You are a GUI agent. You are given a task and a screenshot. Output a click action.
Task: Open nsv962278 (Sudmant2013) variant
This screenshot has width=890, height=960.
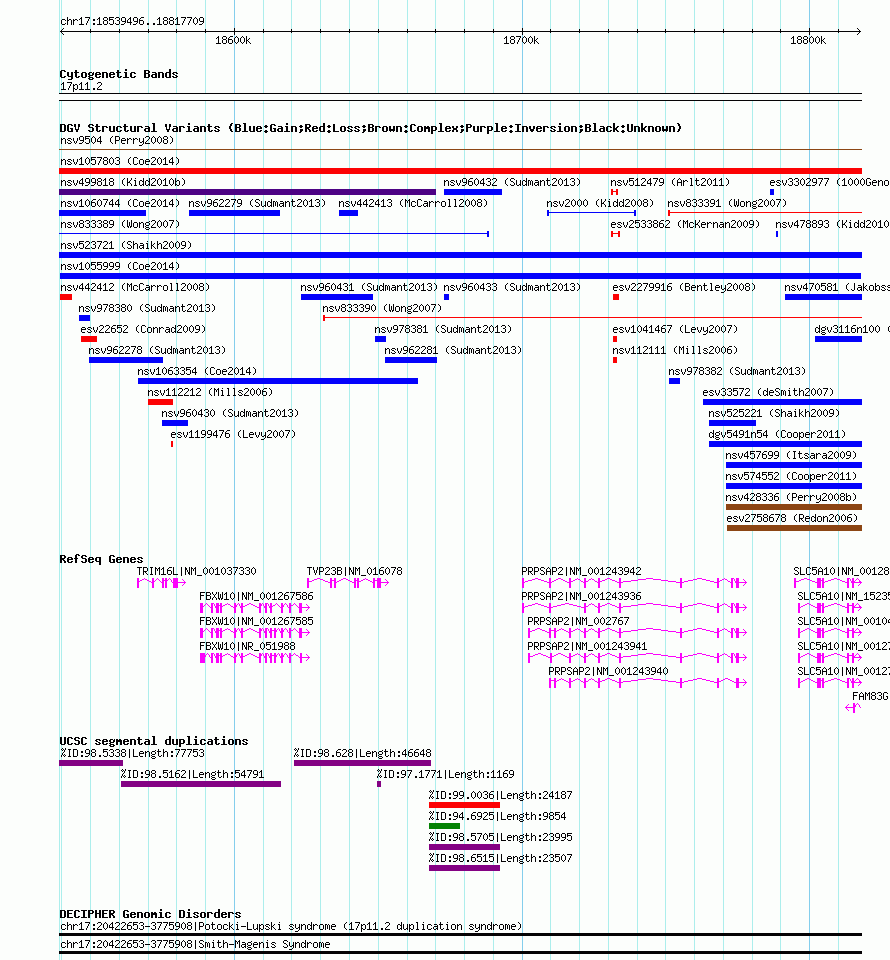tap(125, 360)
